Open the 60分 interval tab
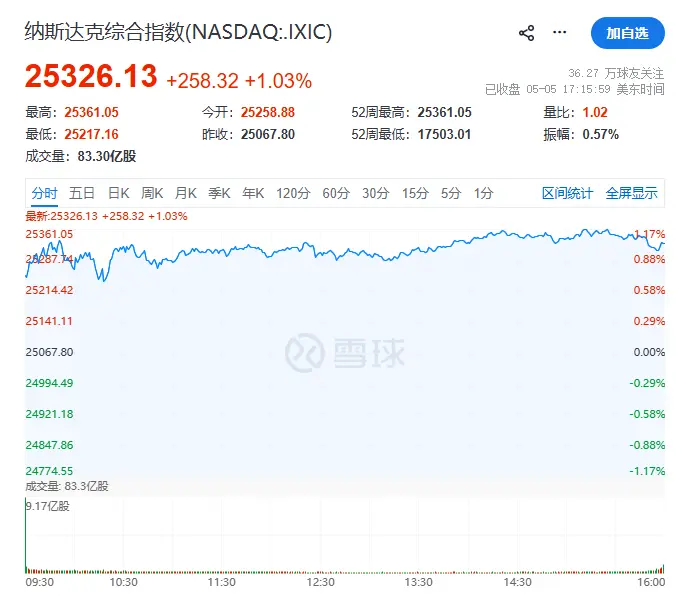683x607 pixels. pyautogui.click(x=336, y=193)
